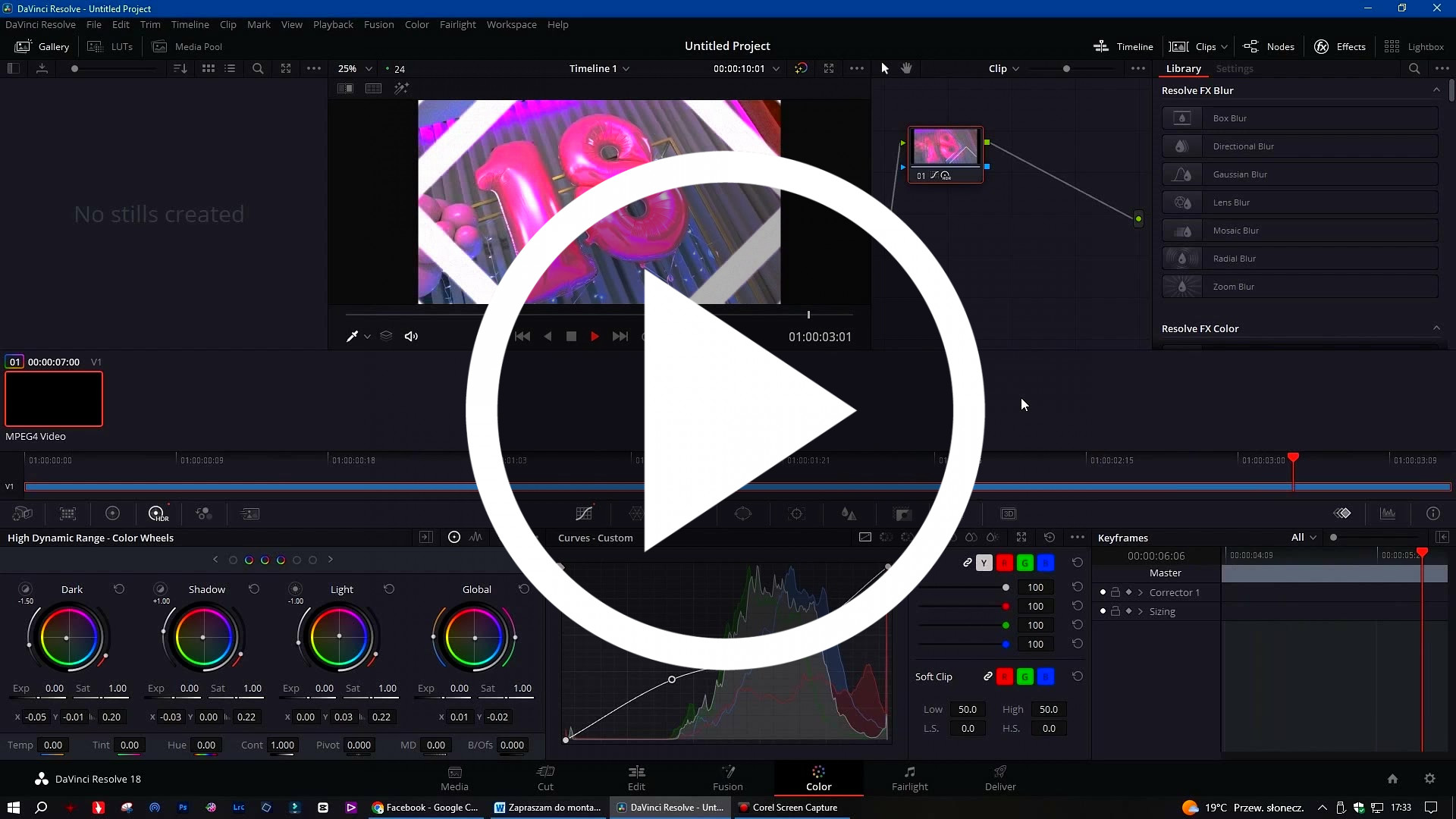Open the Fusion menu
The height and width of the screenshot is (819, 1456).
(x=378, y=24)
